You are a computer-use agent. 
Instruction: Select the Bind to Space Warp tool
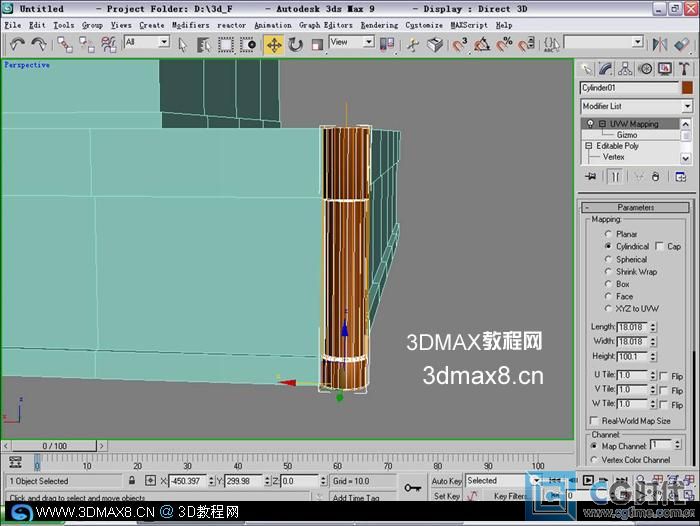pos(108,44)
